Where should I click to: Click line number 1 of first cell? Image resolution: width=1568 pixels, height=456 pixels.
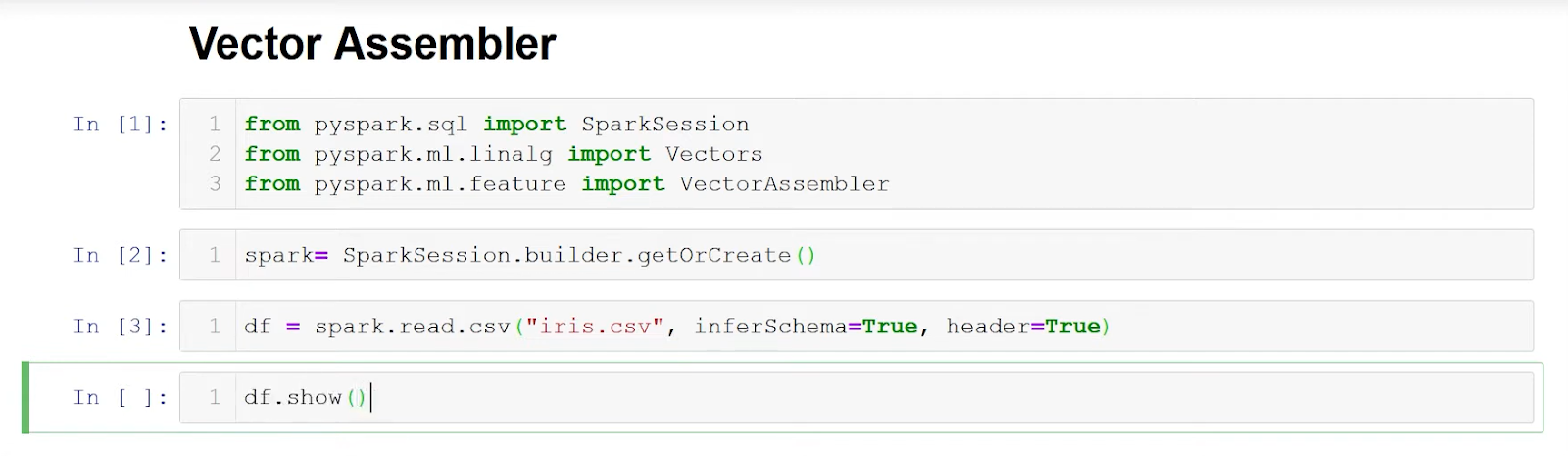tap(214, 125)
